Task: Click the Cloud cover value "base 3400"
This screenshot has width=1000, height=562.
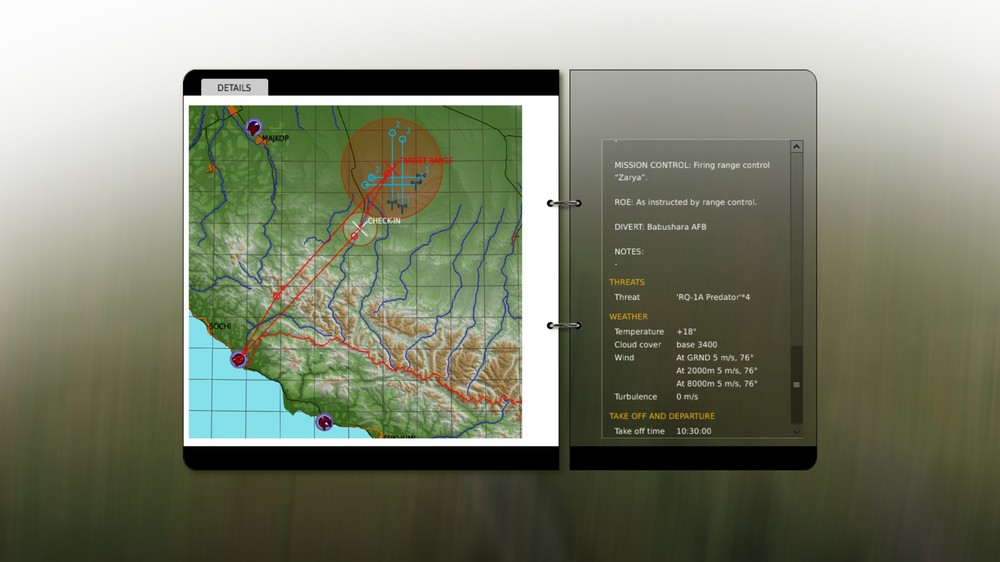Action: coord(696,344)
